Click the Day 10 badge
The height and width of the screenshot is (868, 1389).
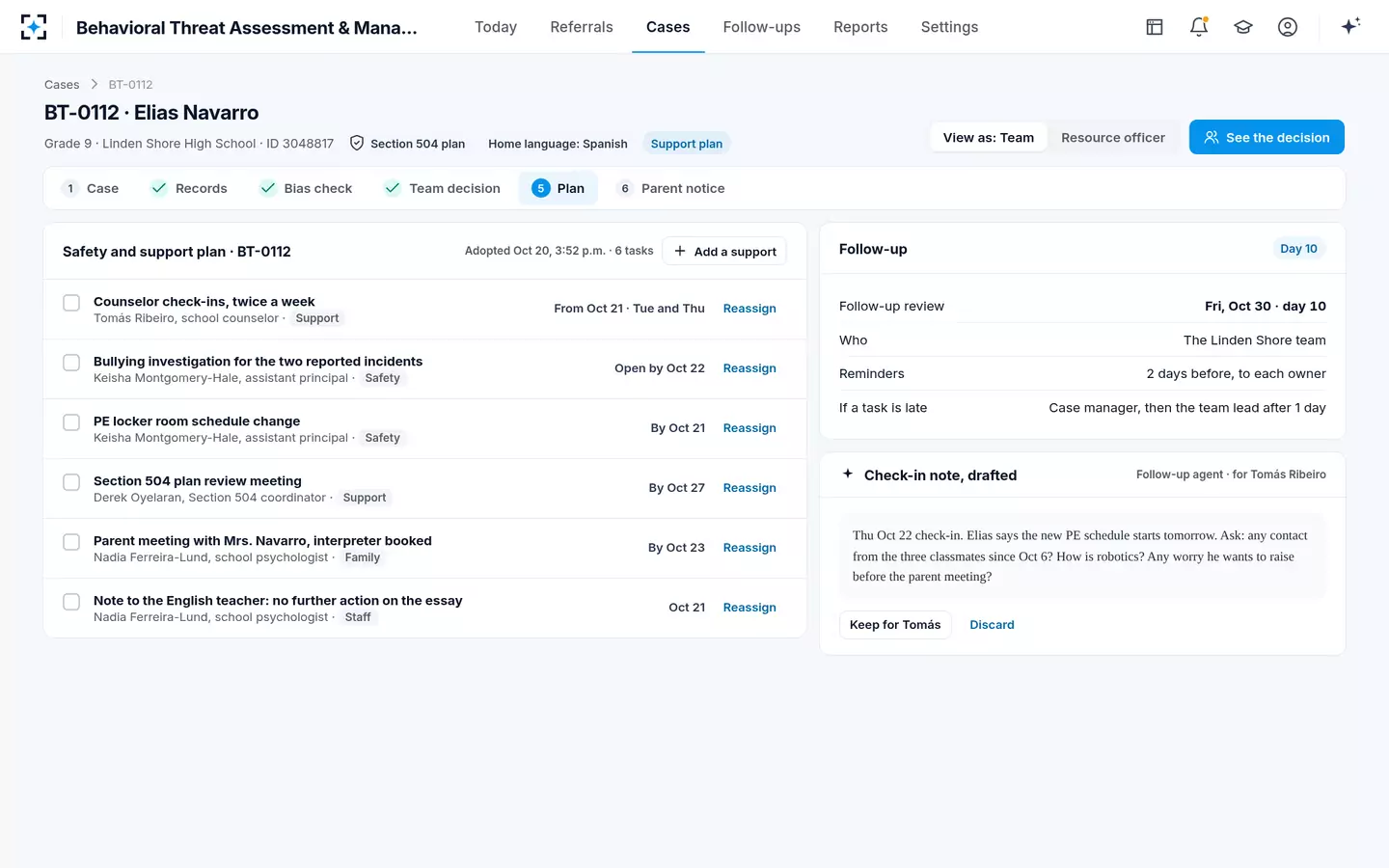click(x=1298, y=249)
